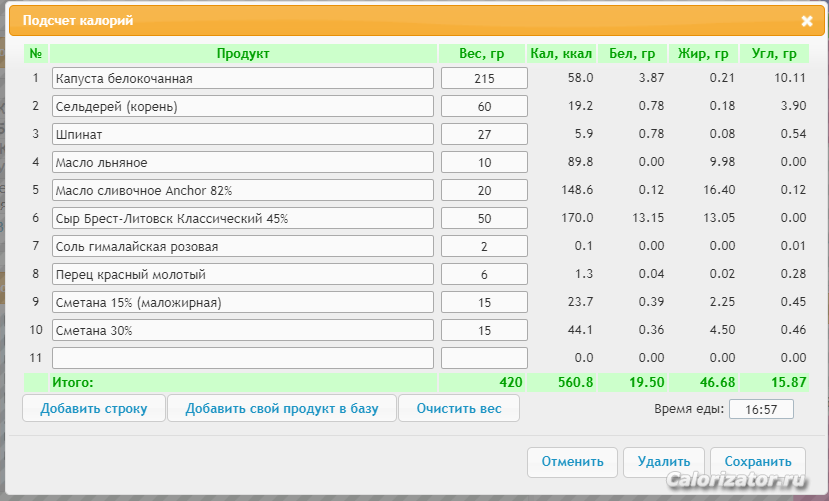Edit the weight 215 for Капуста

484,78
